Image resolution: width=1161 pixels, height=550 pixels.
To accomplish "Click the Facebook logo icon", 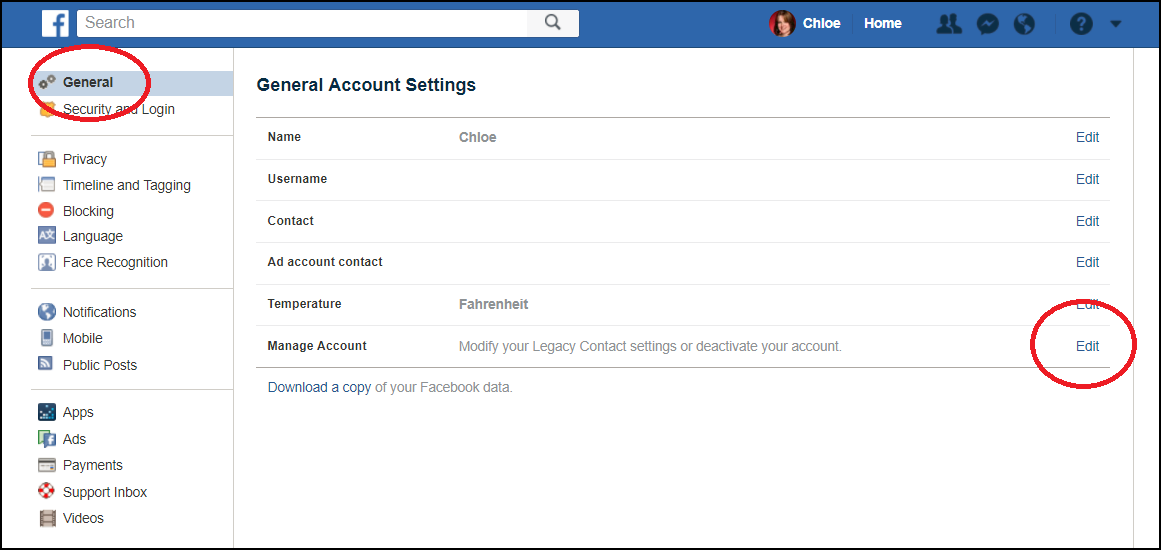I will [55, 23].
